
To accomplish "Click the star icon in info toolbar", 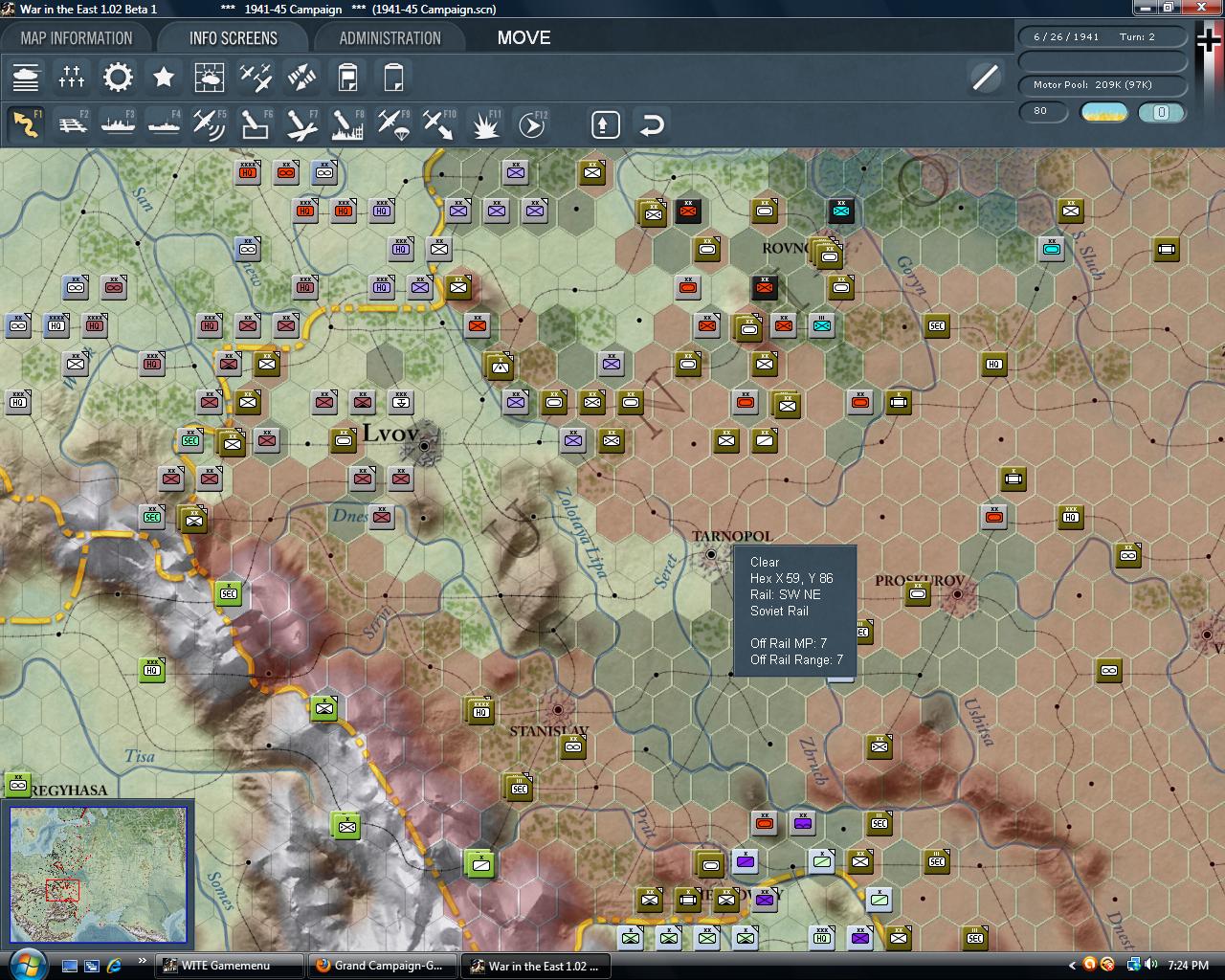I will 164,77.
